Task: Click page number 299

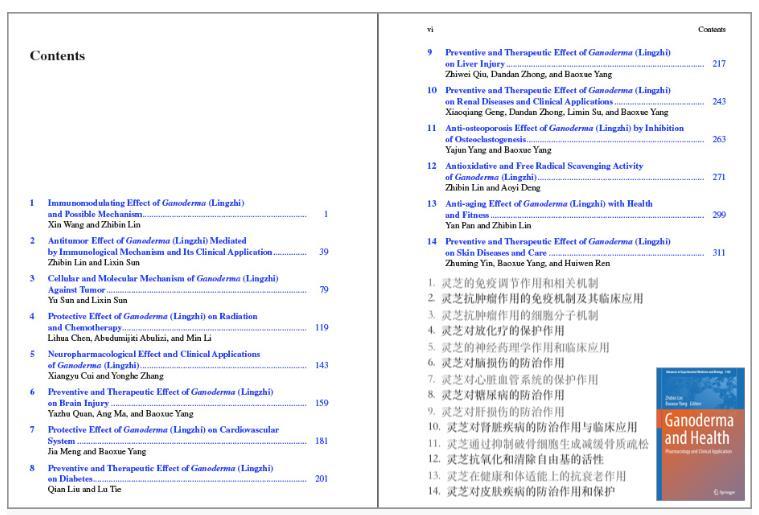Action: (x=719, y=214)
